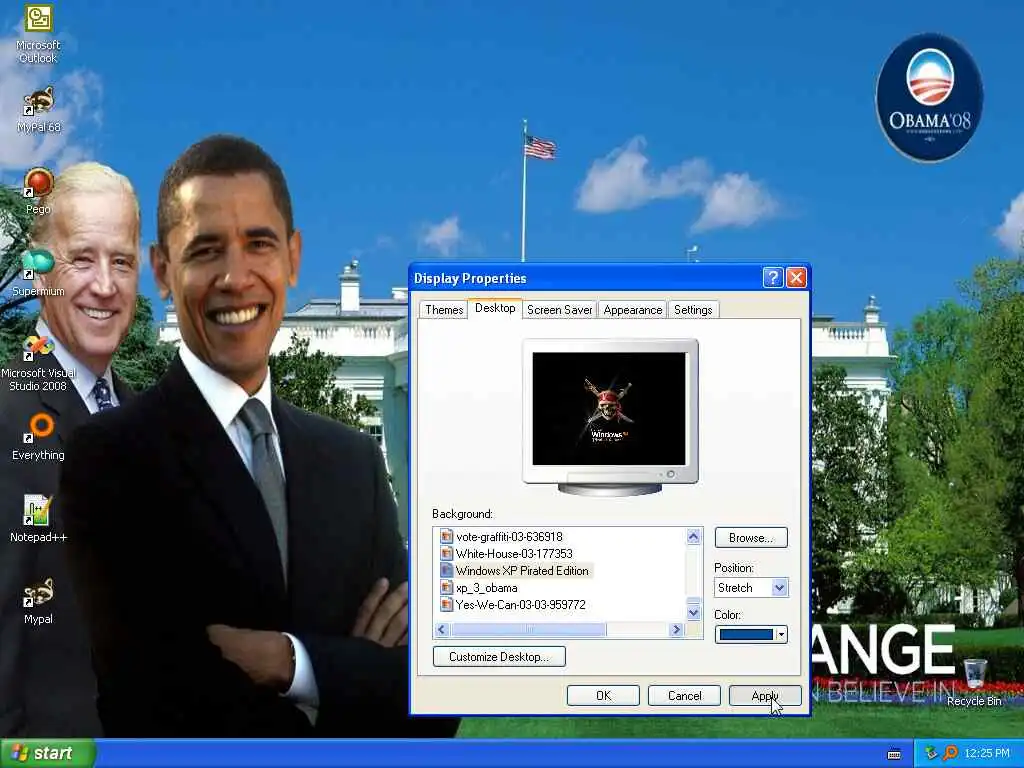The image size is (1024, 768).
Task: Click the vote-graffiti file icon in list
Action: point(446,537)
